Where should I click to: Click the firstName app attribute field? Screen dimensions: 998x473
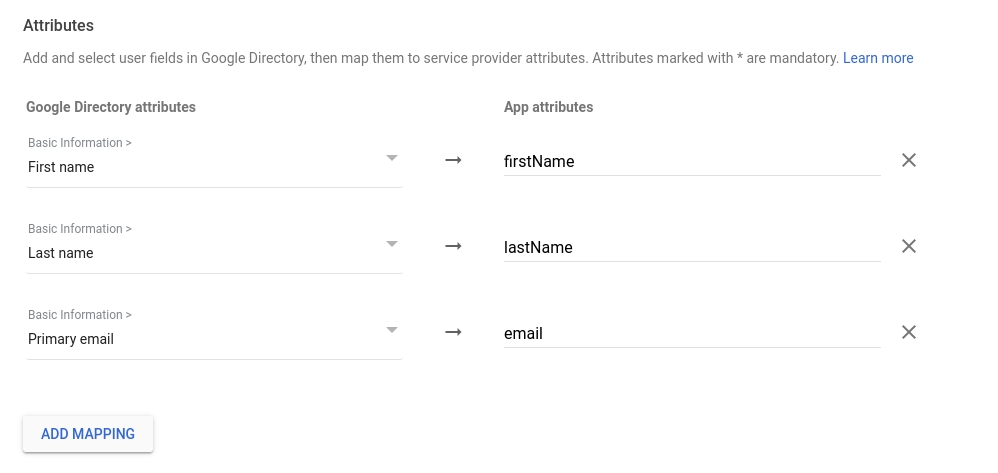(690, 161)
